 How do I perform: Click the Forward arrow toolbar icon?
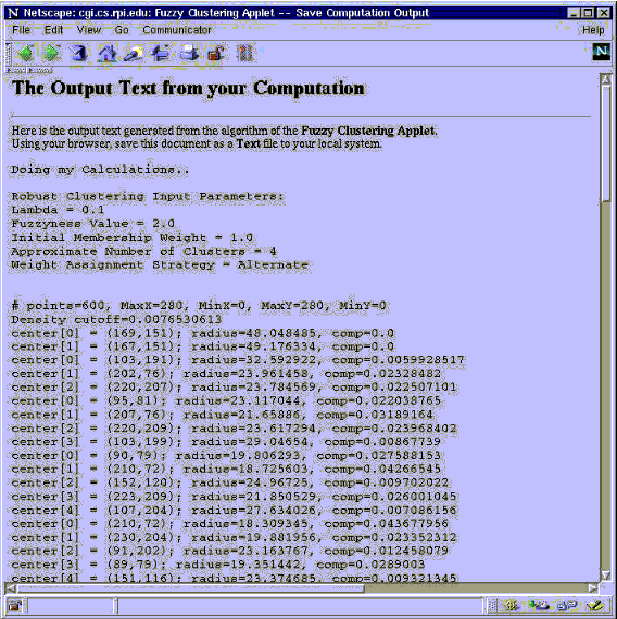pyautogui.click(x=51, y=53)
